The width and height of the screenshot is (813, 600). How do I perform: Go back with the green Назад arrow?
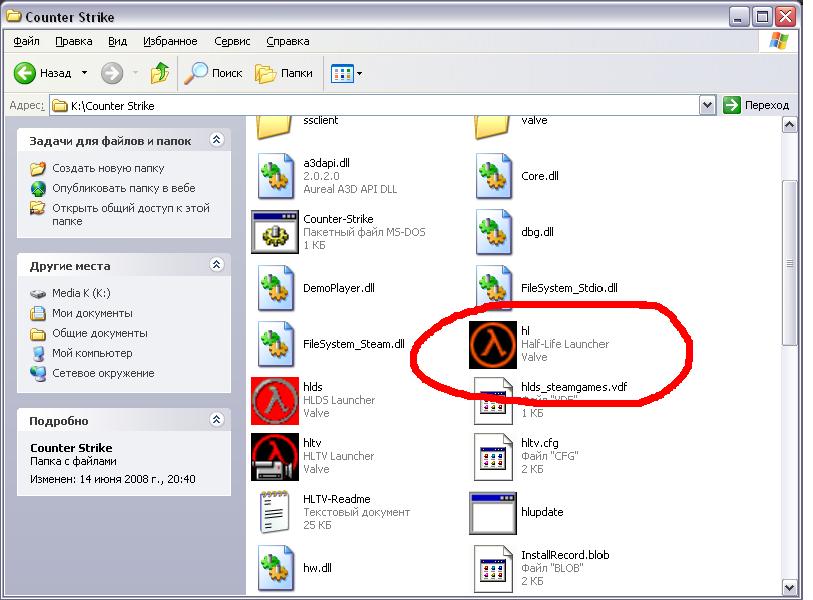coord(24,73)
